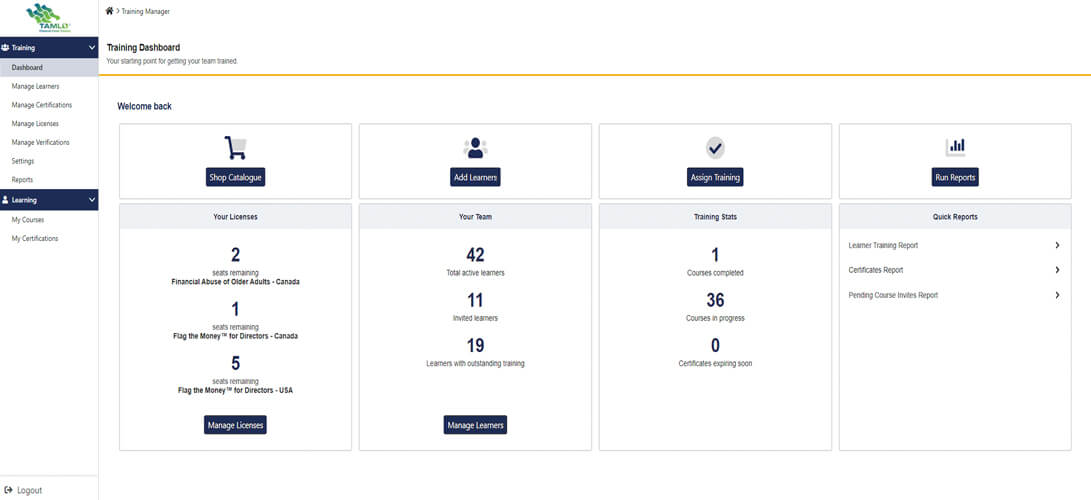Go to Manage Certifications in the sidebar
The width and height of the screenshot is (1091, 500).
tap(41, 105)
